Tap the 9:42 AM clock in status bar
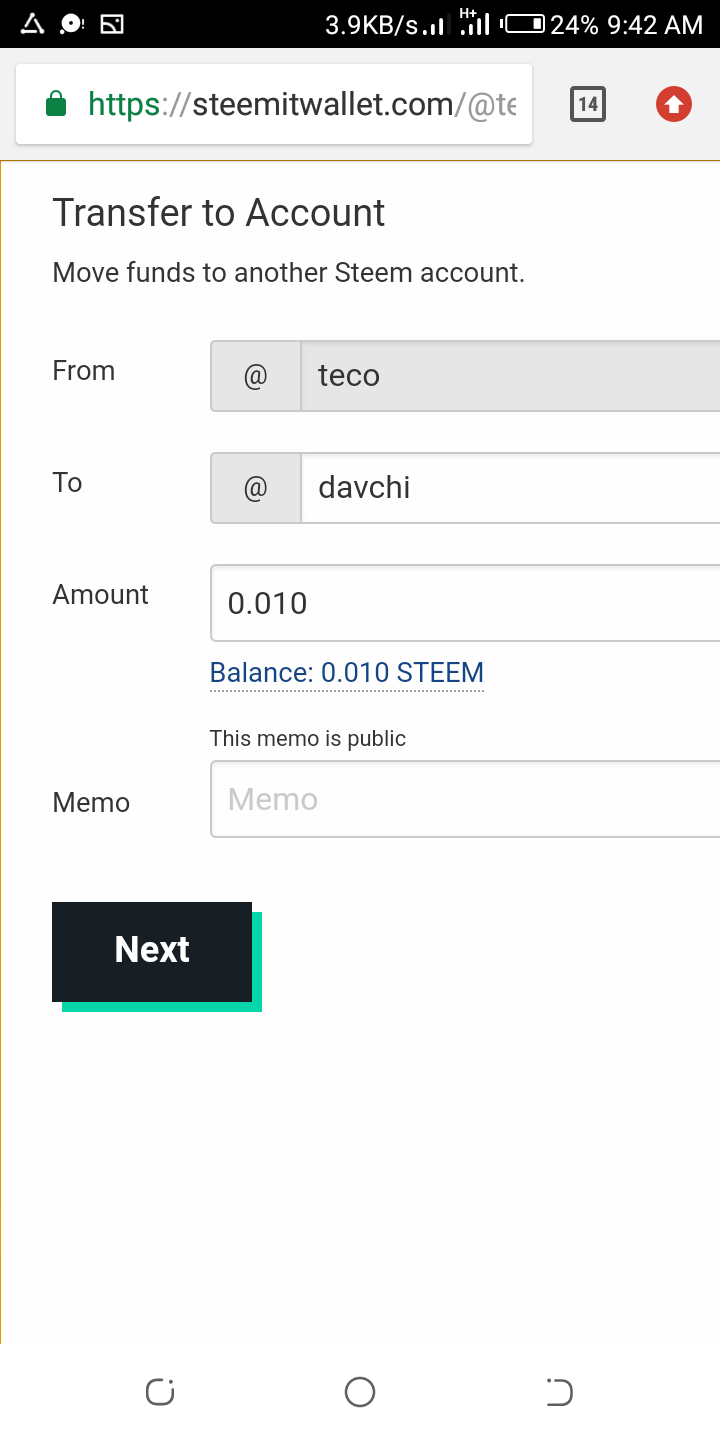Viewport: 720px width, 1440px height. (655, 25)
